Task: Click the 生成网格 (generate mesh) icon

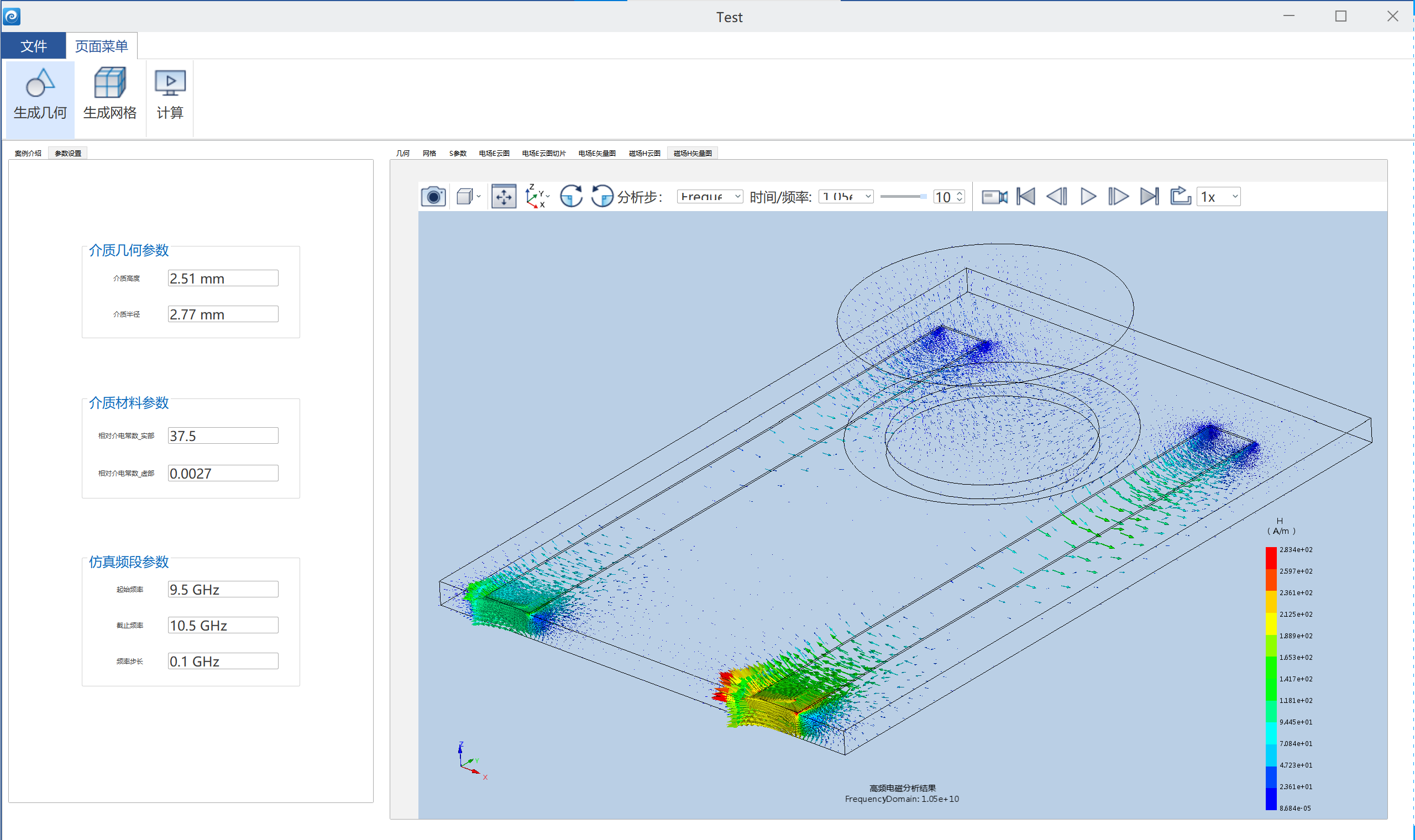Action: tap(110, 94)
